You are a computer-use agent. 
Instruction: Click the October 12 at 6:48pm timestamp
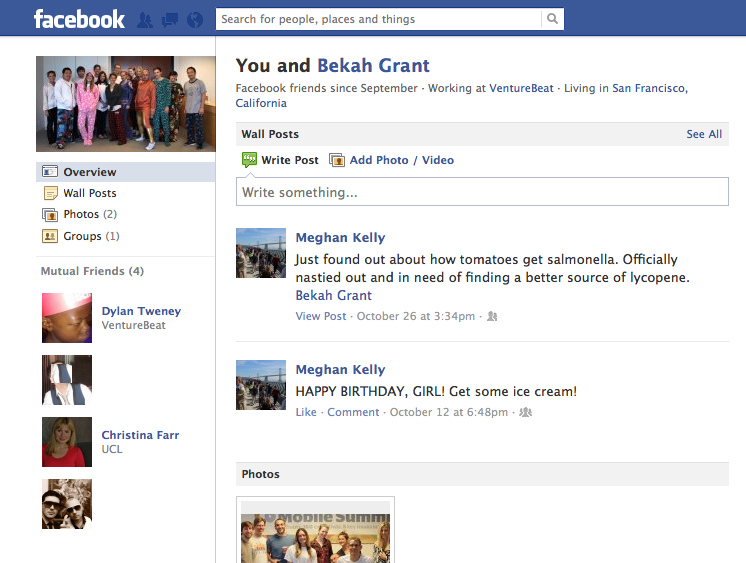pos(449,412)
